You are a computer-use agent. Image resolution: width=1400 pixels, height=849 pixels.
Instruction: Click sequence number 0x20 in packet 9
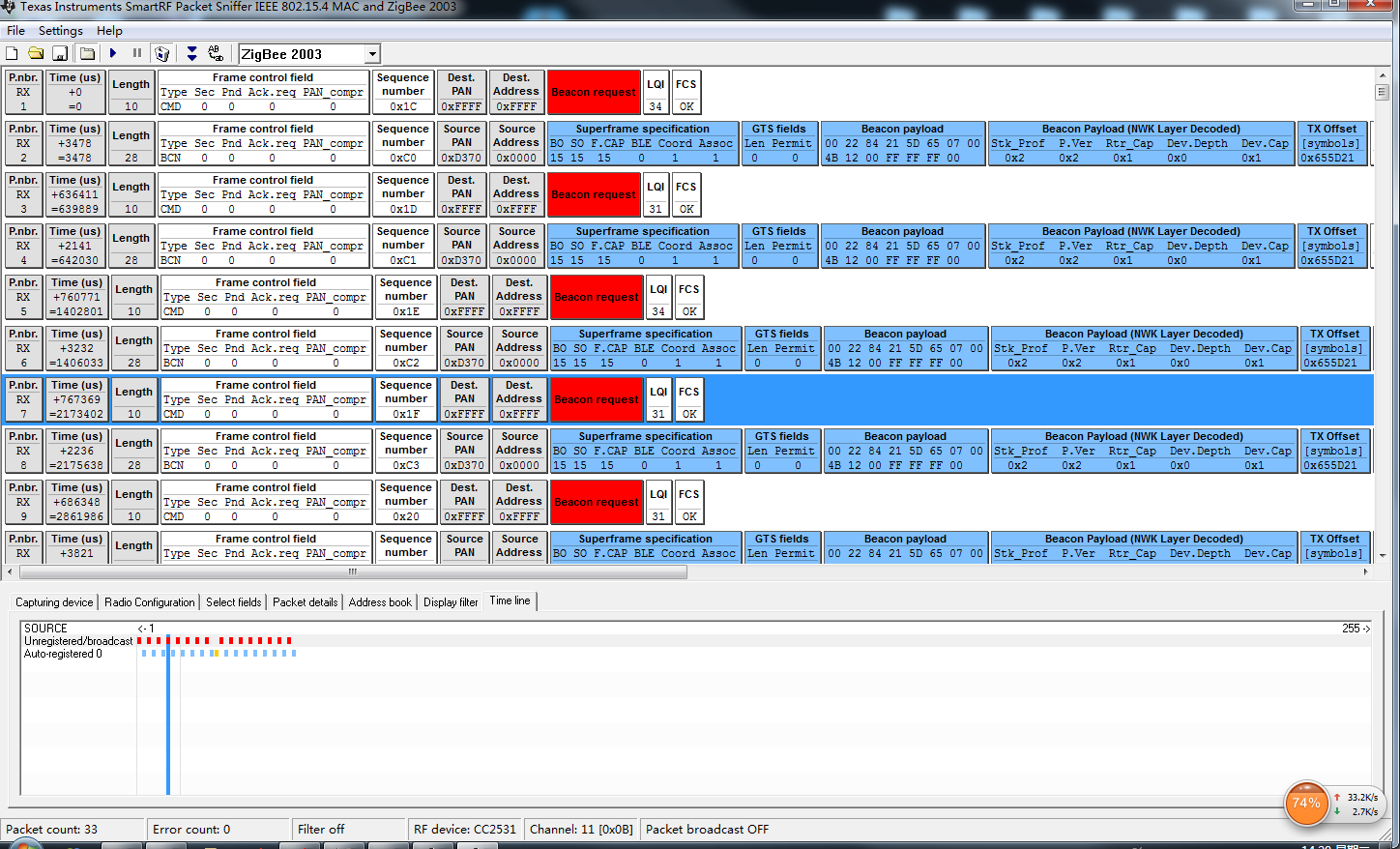[x=406, y=516]
